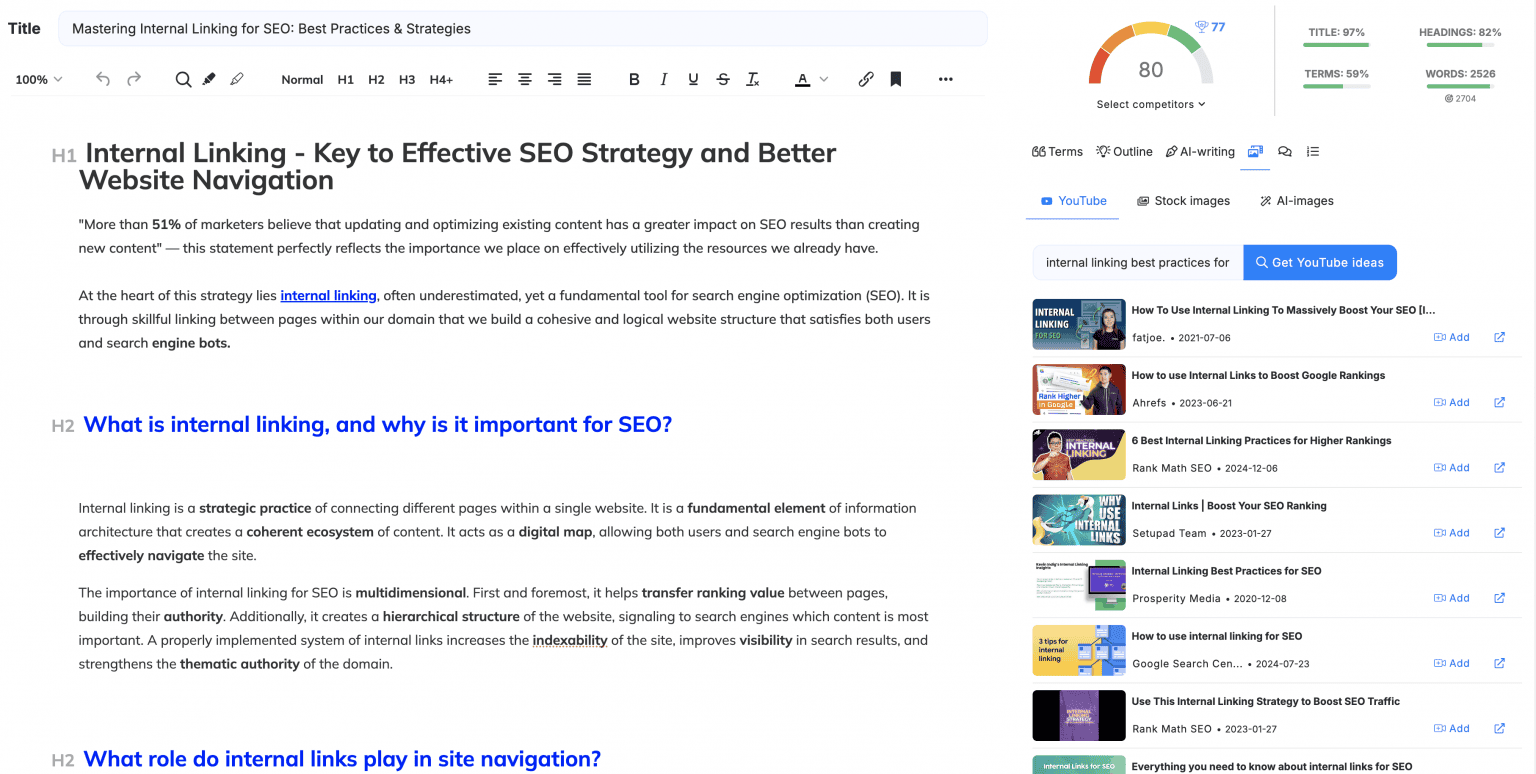Open the Outline tab

(1124, 151)
